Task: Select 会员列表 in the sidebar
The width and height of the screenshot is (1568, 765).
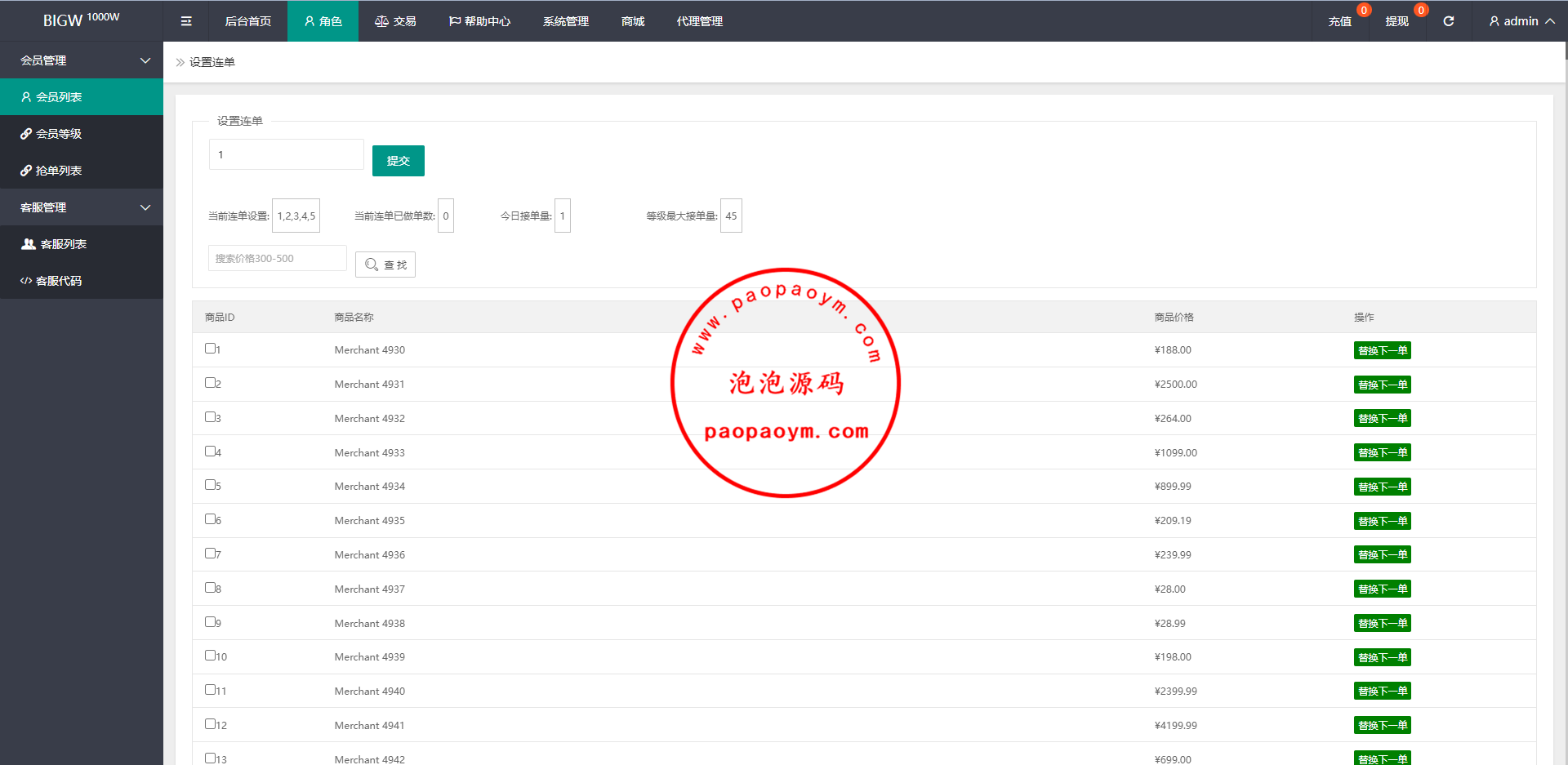Action: 58,97
